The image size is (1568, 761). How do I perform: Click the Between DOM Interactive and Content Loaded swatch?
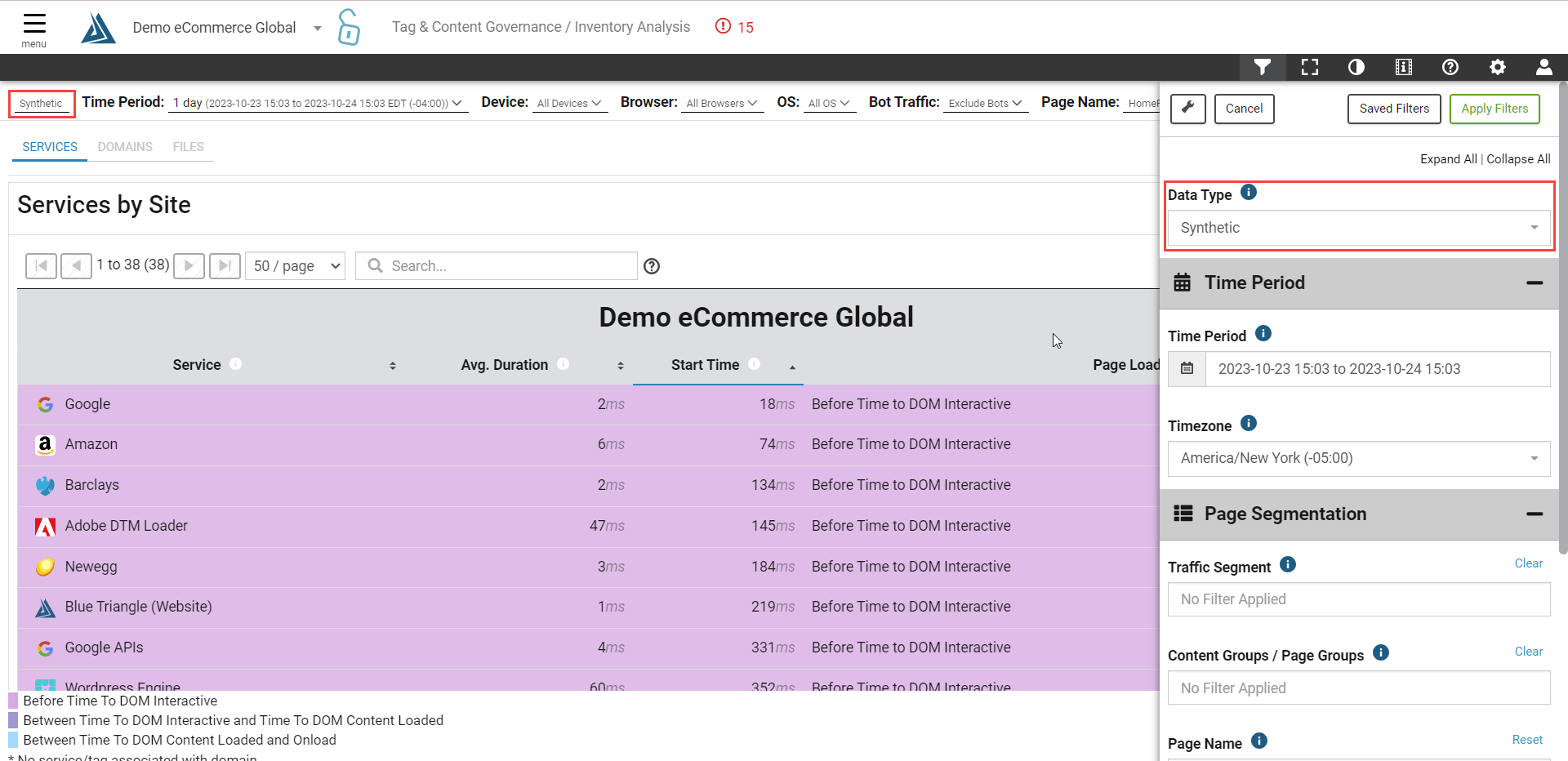(13, 720)
